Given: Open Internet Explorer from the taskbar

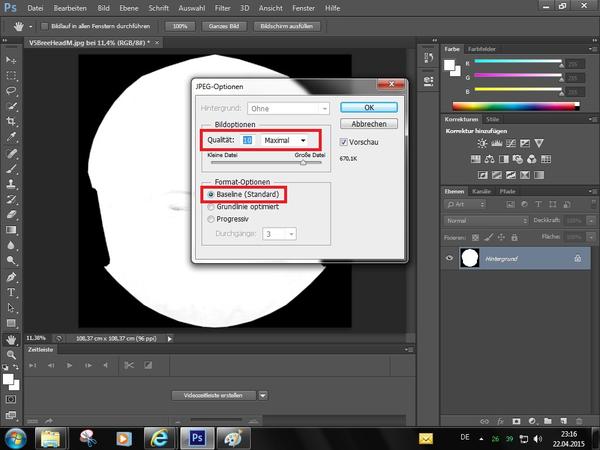Looking at the screenshot, I should click(x=159, y=438).
